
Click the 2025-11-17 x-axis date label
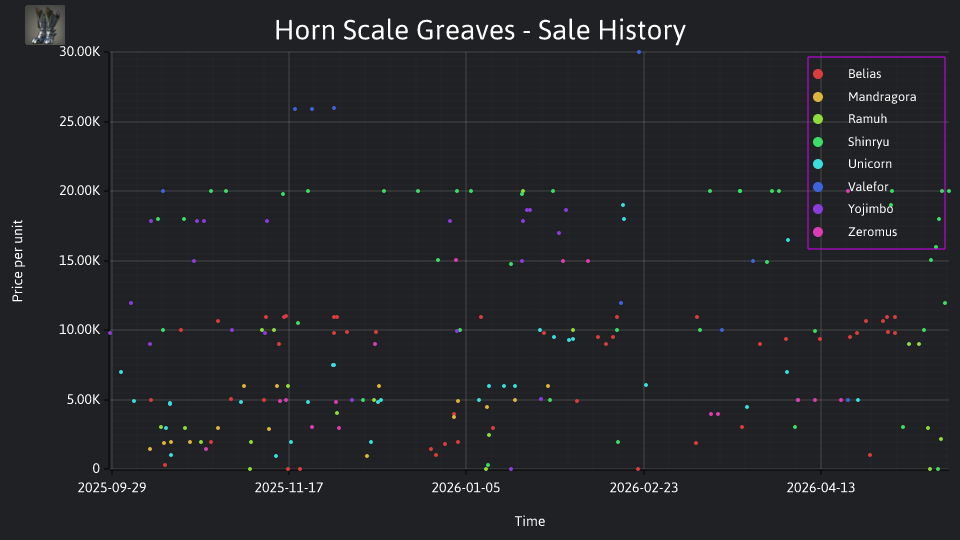click(x=288, y=488)
